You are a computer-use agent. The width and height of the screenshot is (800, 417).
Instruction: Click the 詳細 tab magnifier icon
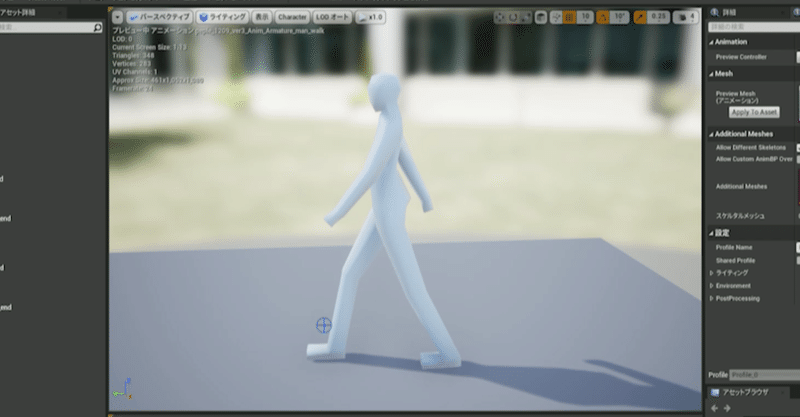[715, 13]
